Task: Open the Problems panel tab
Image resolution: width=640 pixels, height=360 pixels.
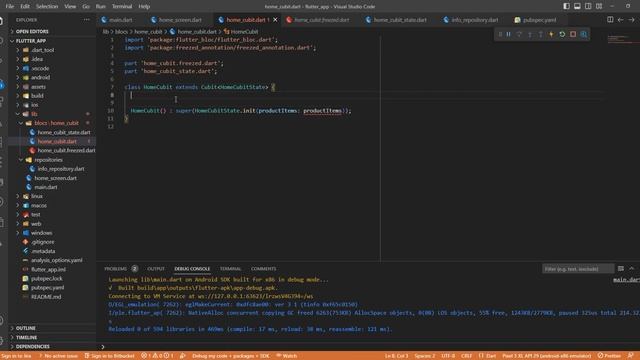Action: [120, 269]
